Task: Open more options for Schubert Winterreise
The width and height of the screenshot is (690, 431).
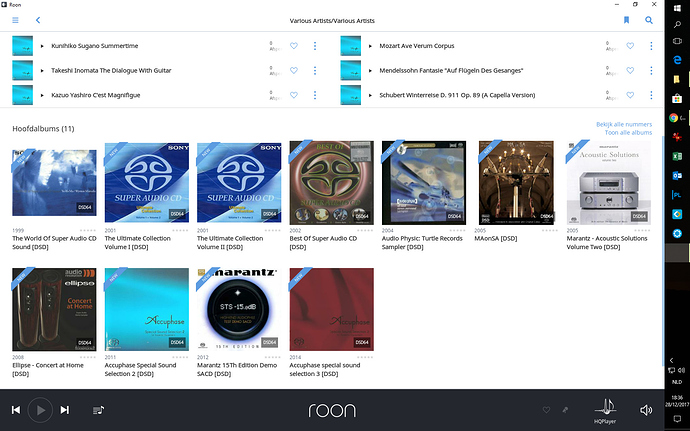Action: point(651,95)
